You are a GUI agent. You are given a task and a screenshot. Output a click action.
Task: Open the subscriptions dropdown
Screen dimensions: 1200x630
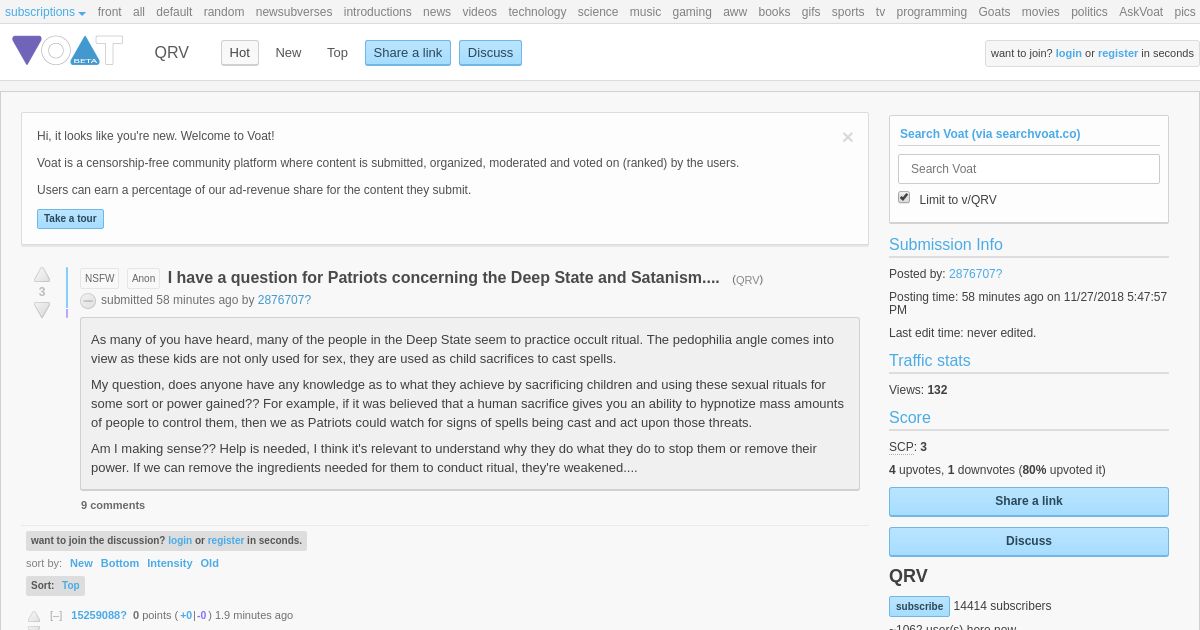45,12
